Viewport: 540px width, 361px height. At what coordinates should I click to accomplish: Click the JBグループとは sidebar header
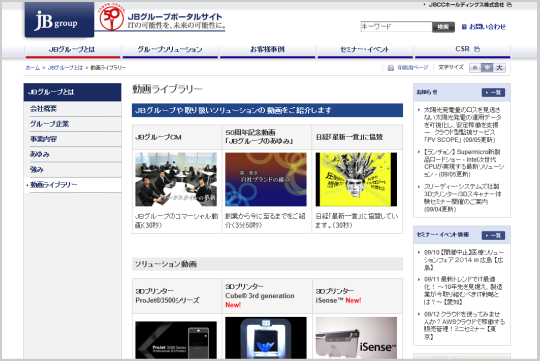[x=72, y=92]
